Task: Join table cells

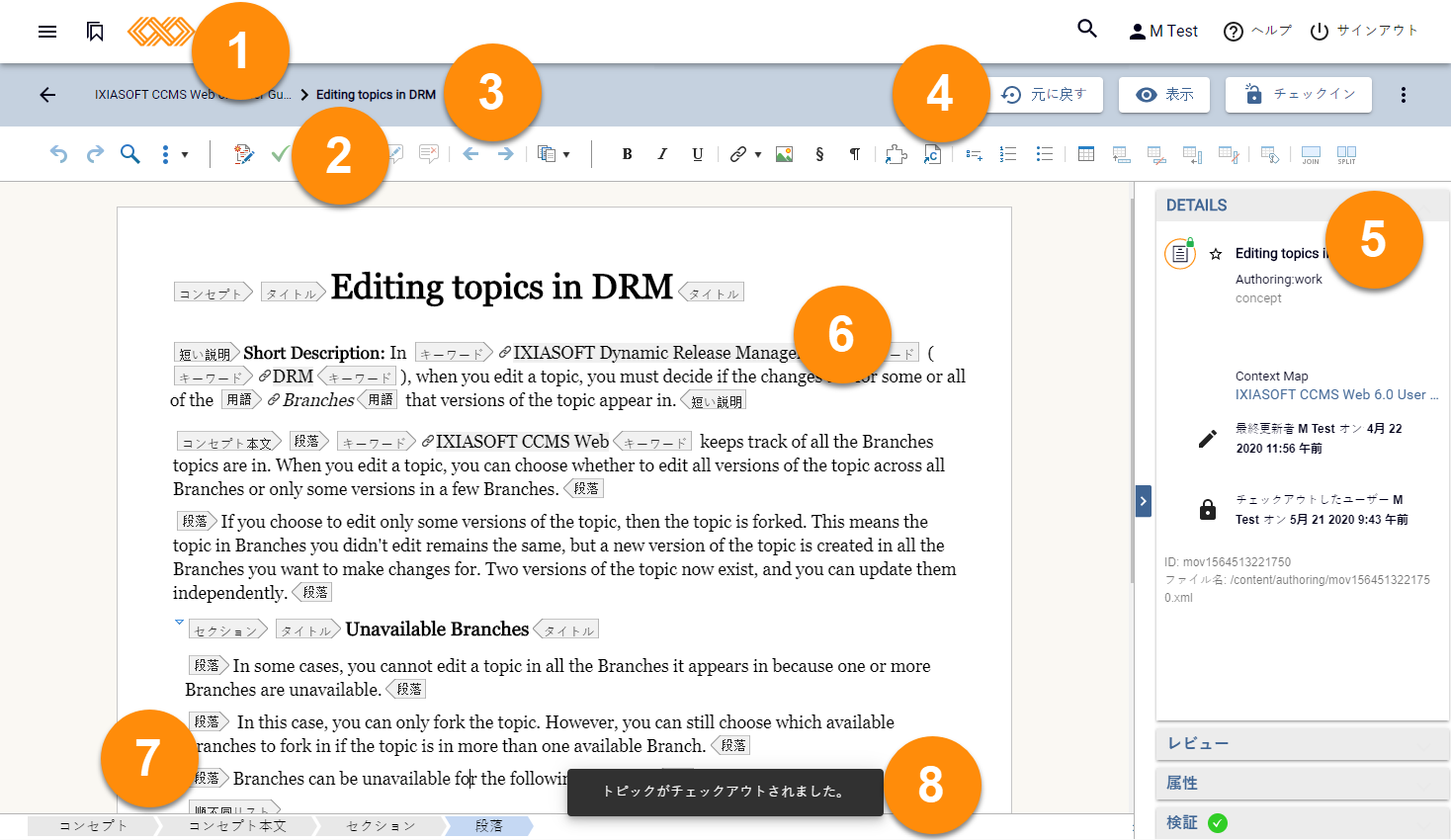Action: click(1311, 154)
